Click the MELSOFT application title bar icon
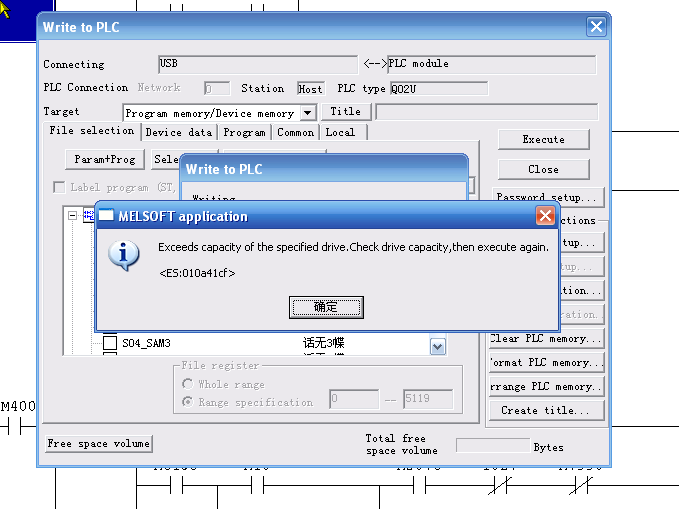The image size is (679, 509). (106, 216)
